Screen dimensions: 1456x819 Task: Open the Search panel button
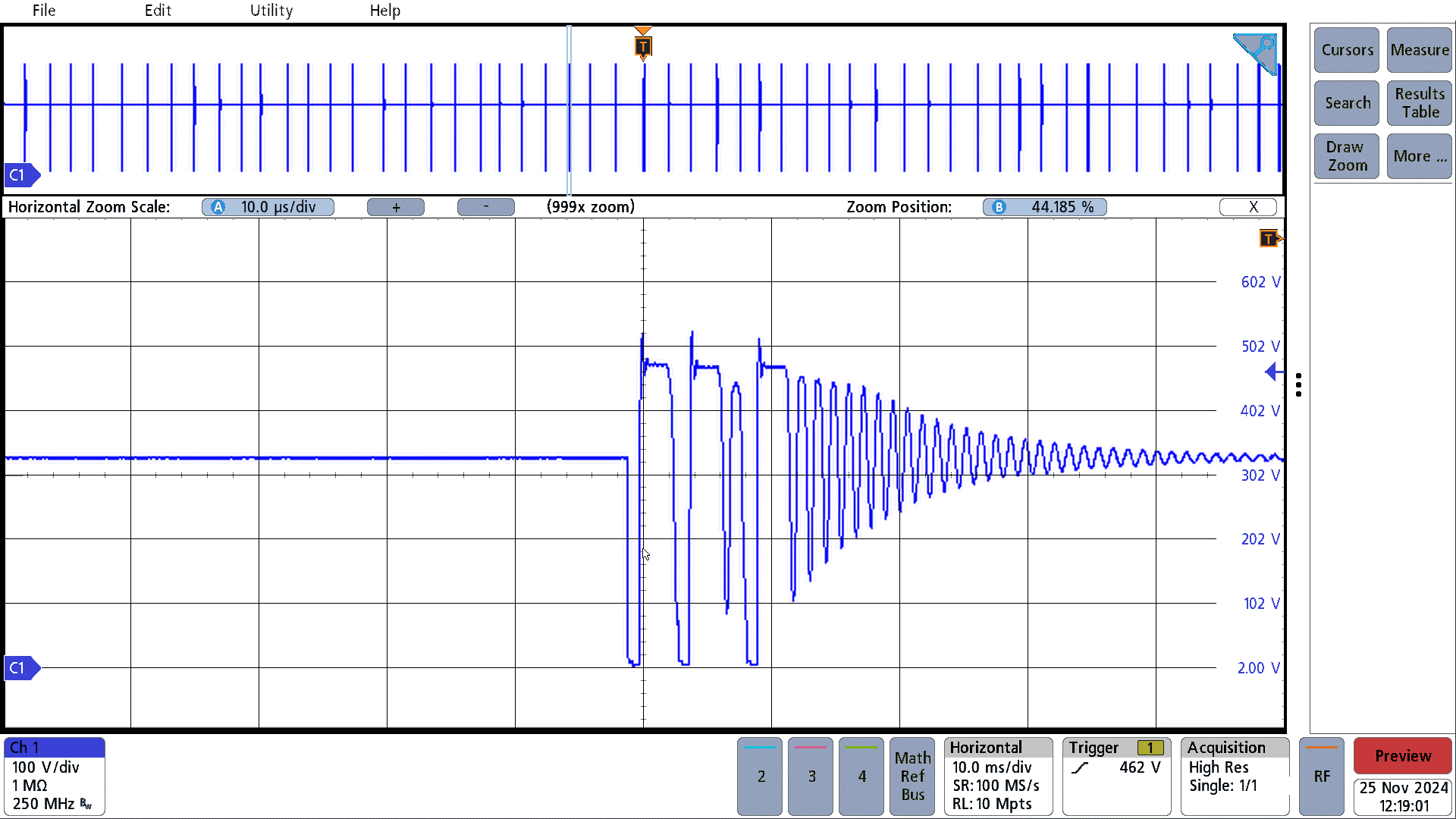point(1347,103)
